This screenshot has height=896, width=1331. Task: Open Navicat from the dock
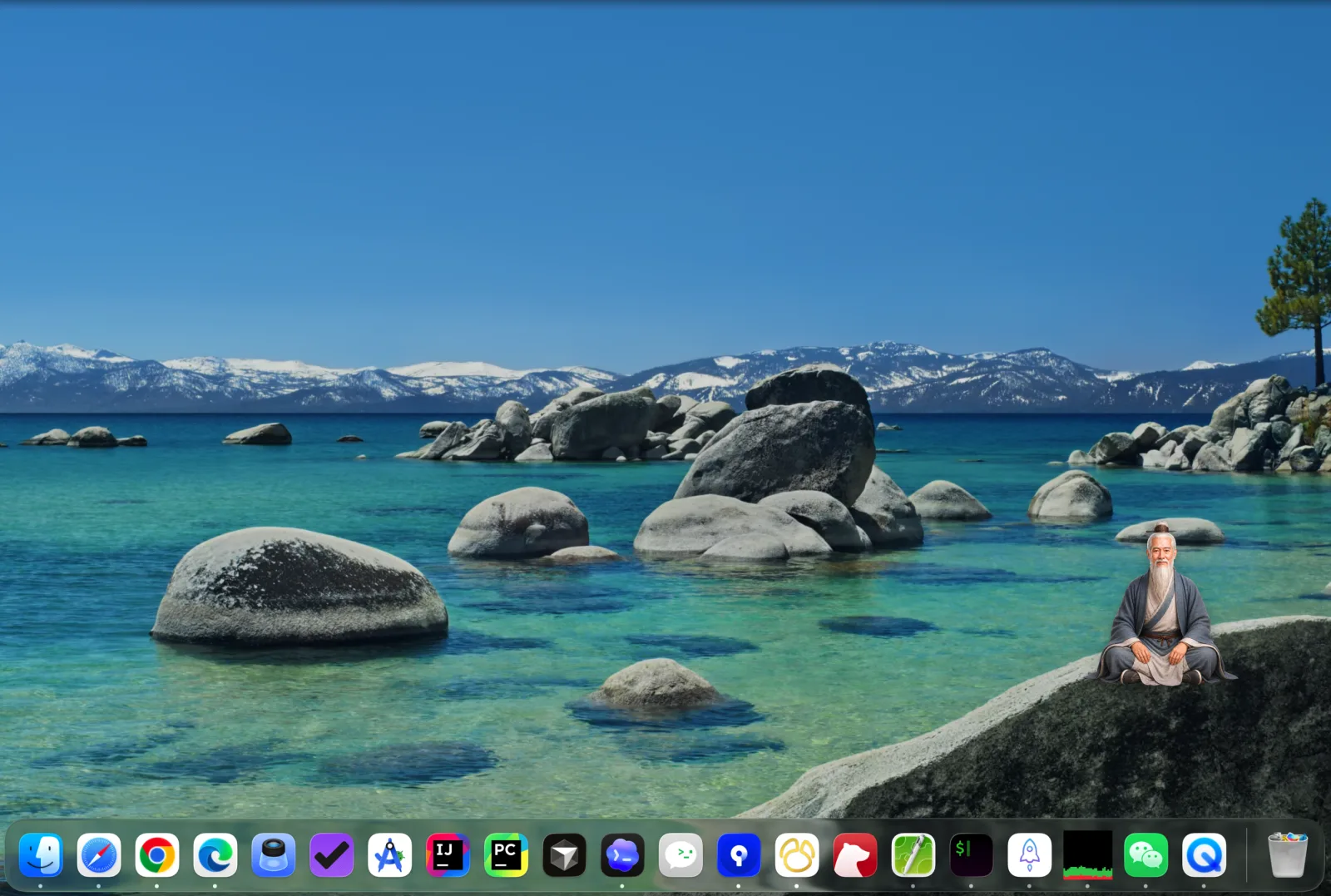click(x=798, y=855)
